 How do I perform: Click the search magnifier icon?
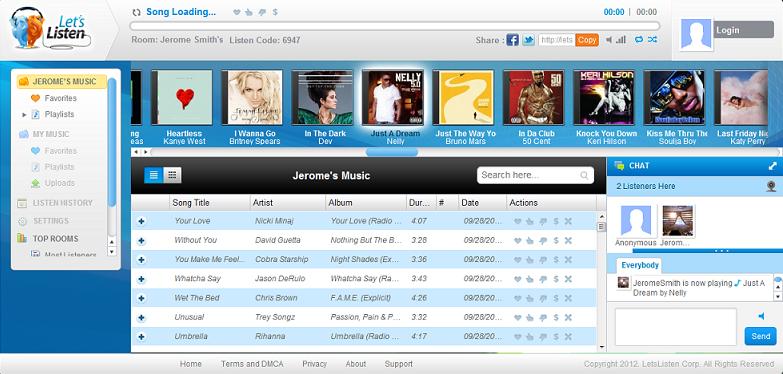[x=584, y=175]
